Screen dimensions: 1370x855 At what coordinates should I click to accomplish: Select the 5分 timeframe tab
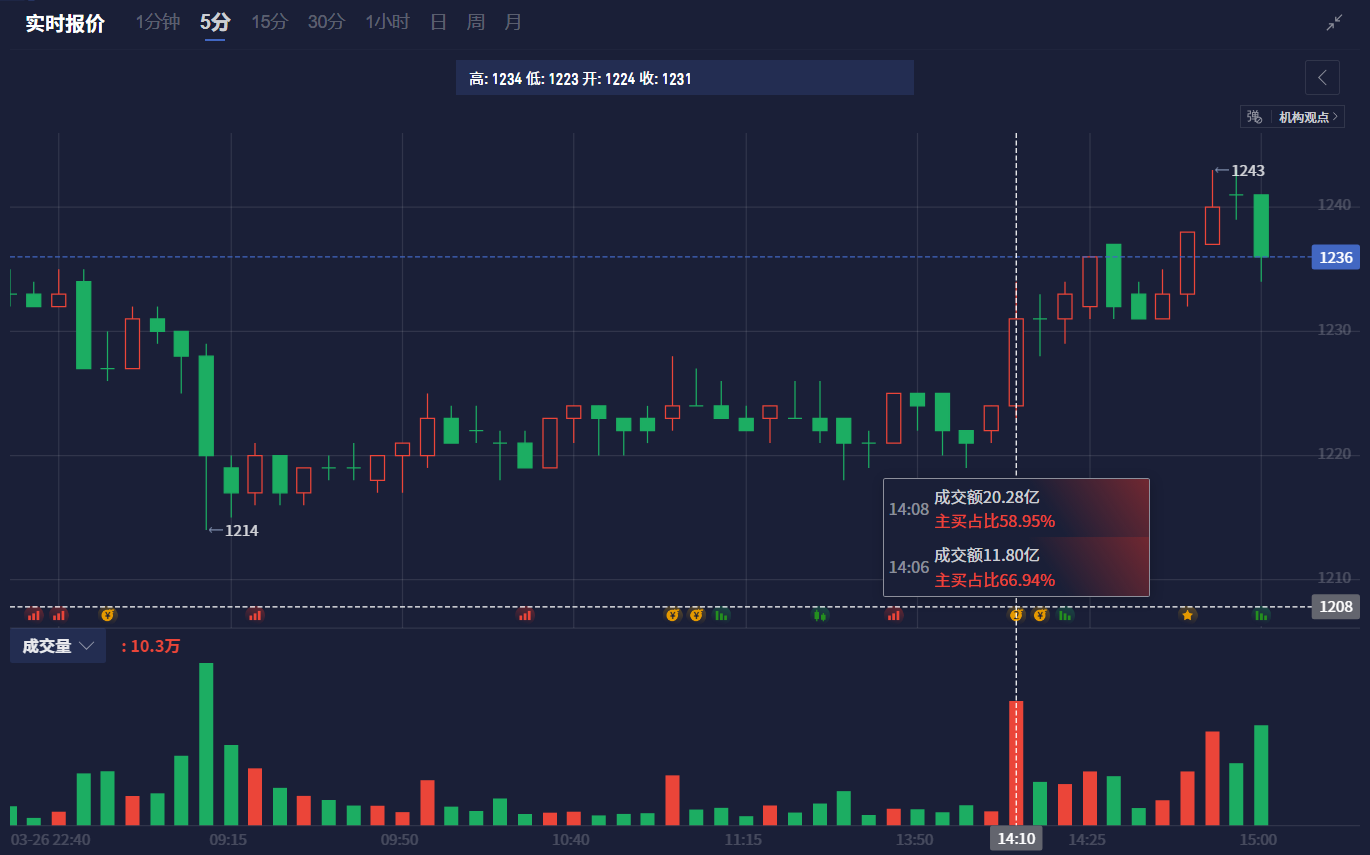(x=214, y=22)
